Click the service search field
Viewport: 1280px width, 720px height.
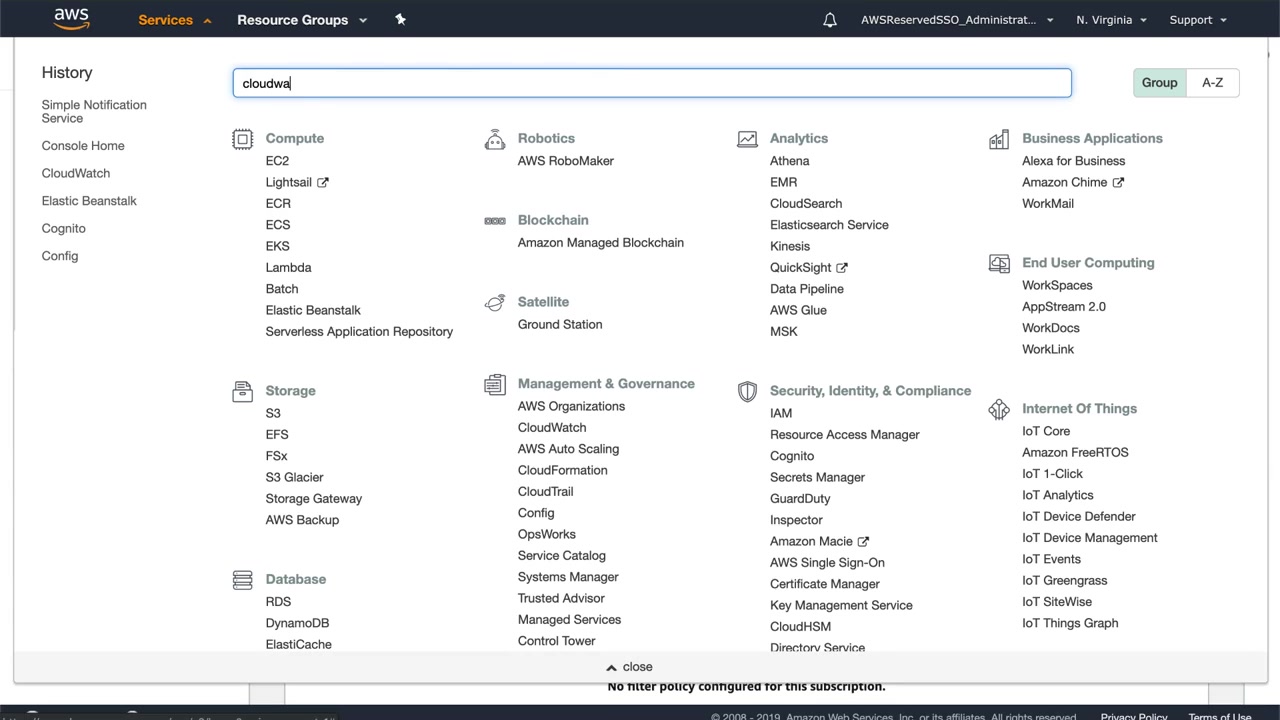[652, 83]
